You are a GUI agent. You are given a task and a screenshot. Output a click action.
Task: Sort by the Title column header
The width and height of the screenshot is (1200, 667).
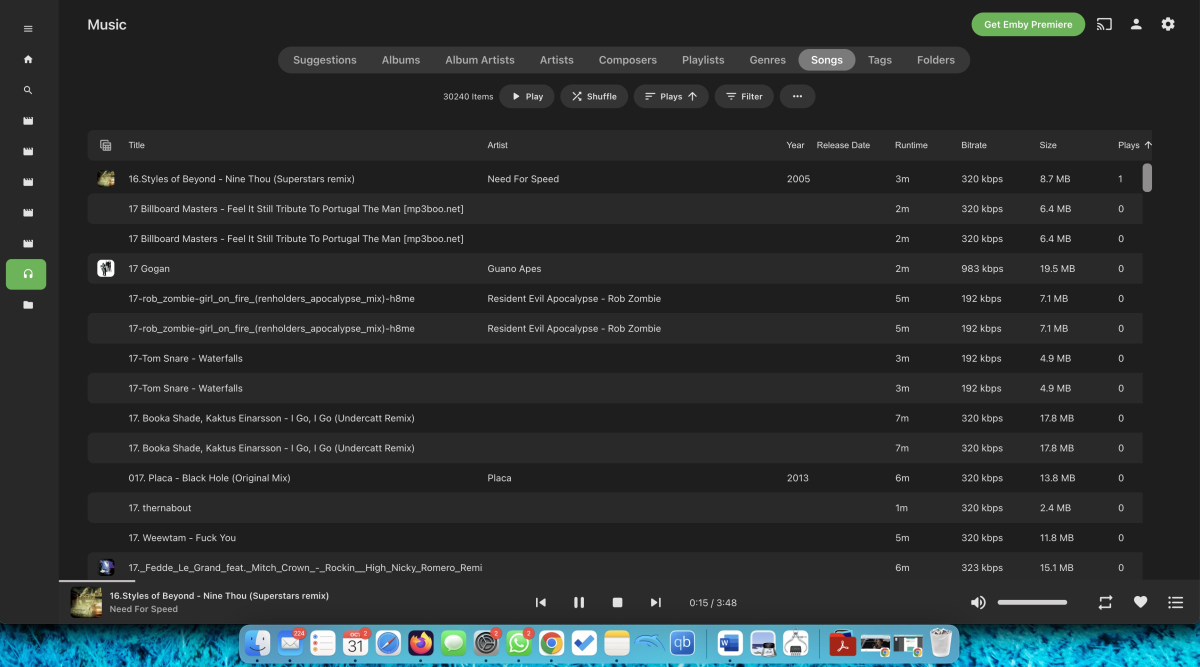[137, 145]
